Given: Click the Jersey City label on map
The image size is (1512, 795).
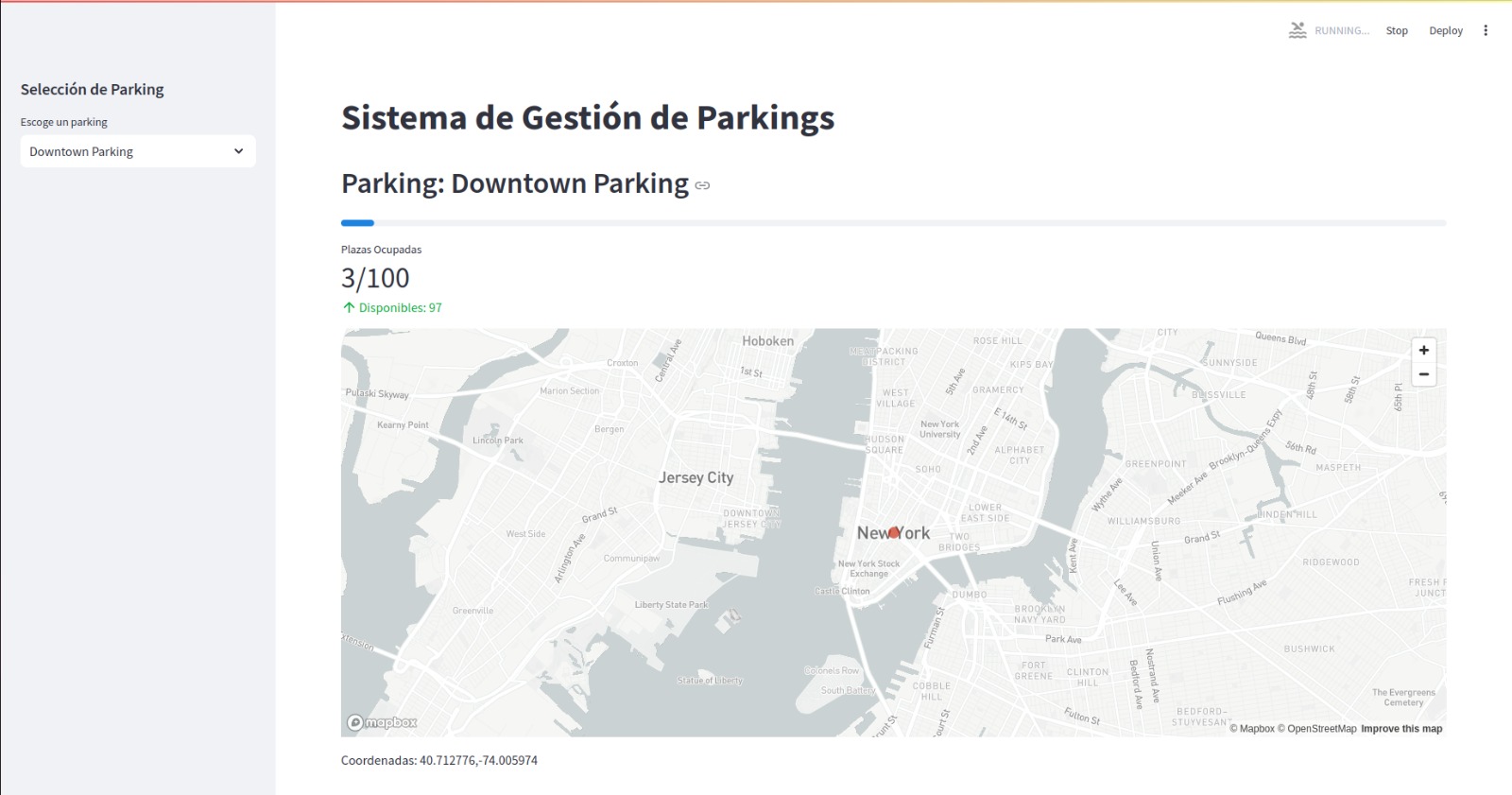Looking at the screenshot, I should 696,477.
